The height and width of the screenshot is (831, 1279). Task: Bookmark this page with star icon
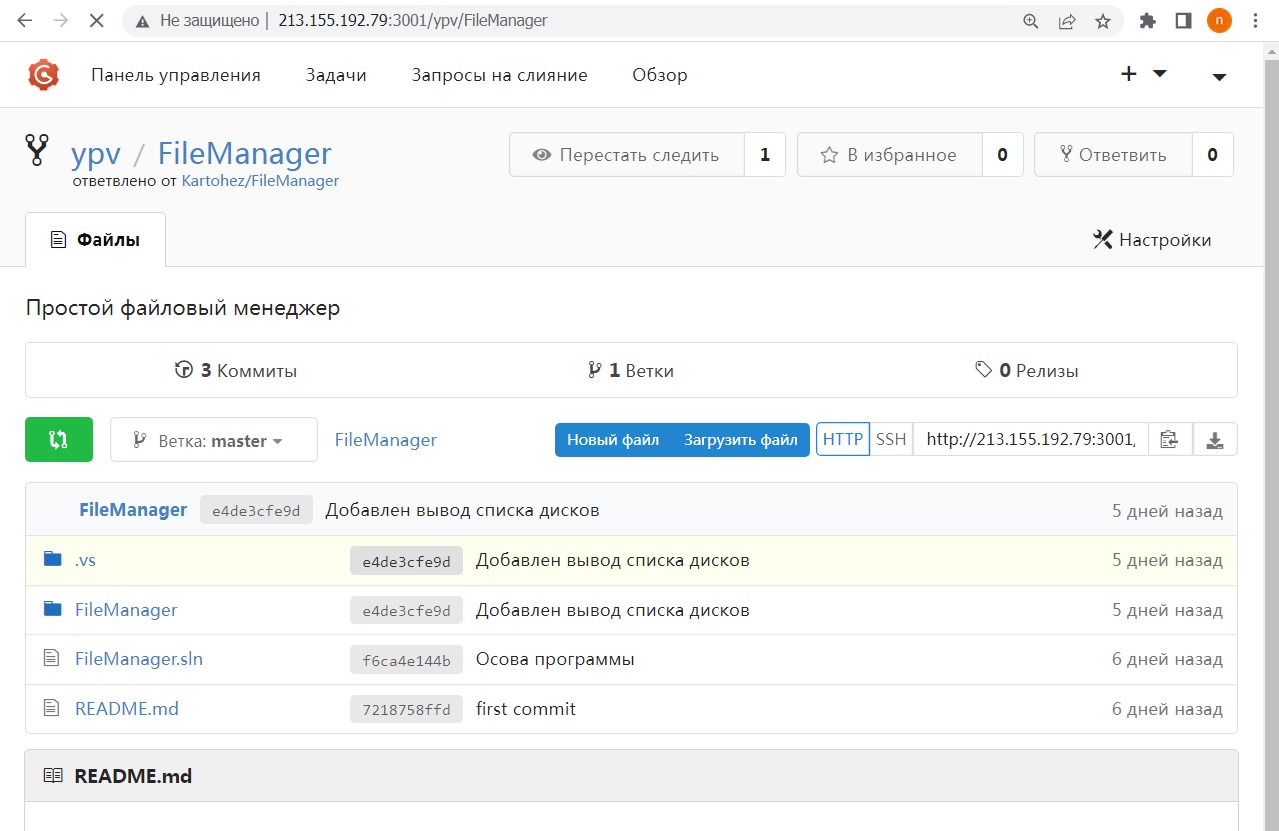coord(1103,21)
